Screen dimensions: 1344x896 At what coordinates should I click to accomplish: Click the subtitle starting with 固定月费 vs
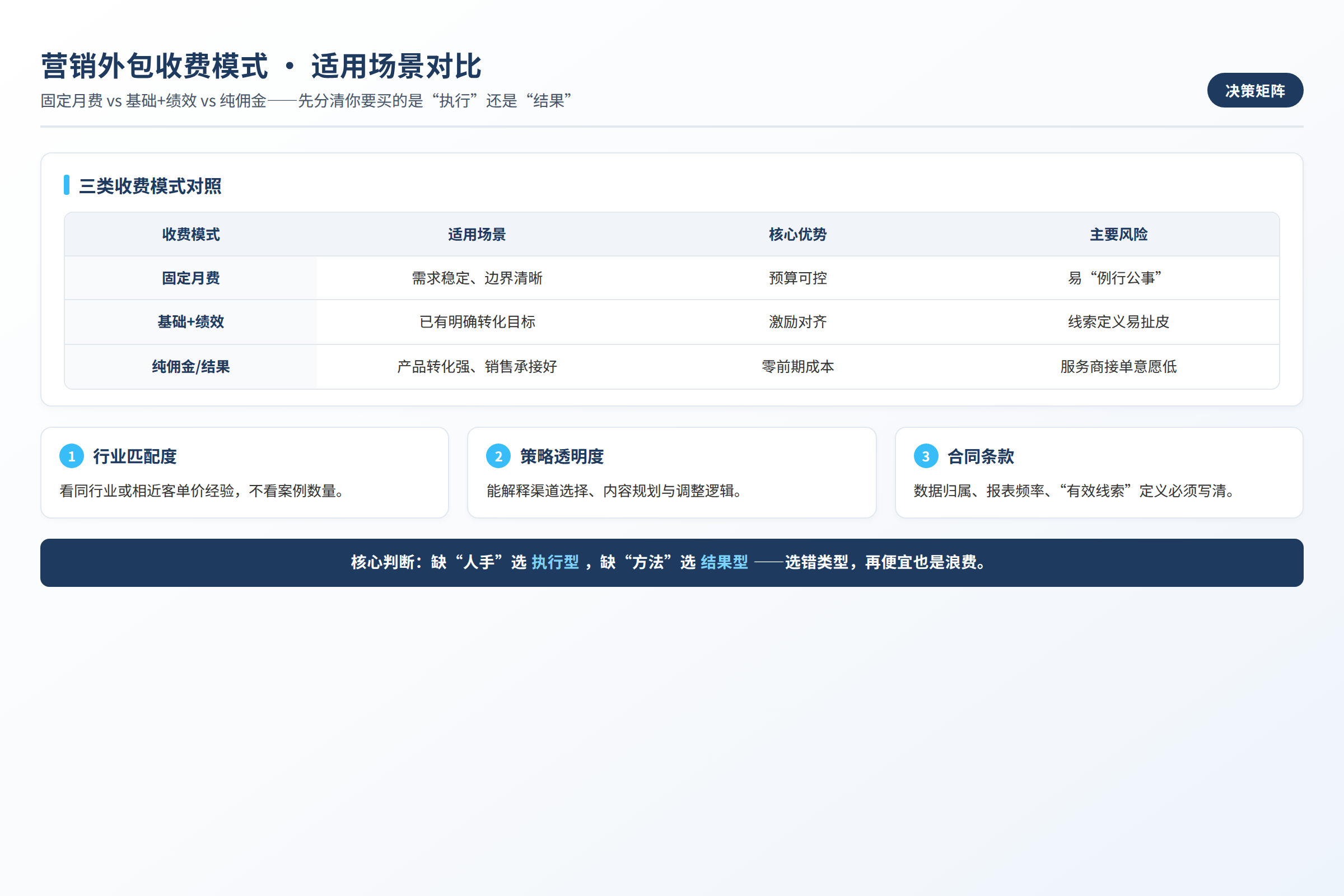point(306,101)
